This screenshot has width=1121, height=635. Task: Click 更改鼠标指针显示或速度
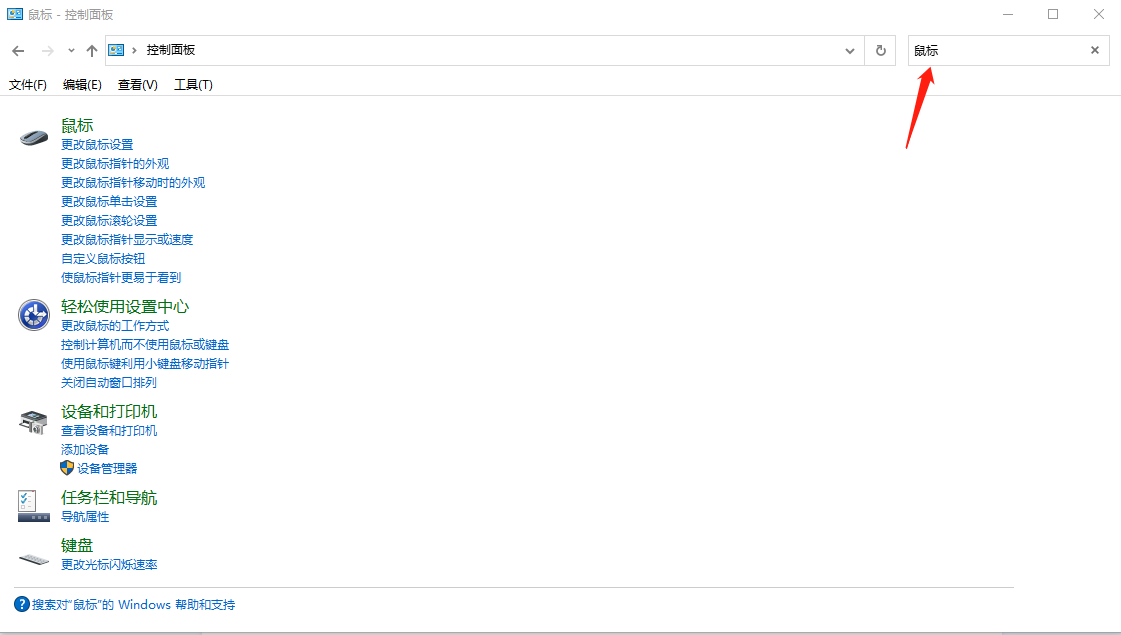[x=127, y=240]
